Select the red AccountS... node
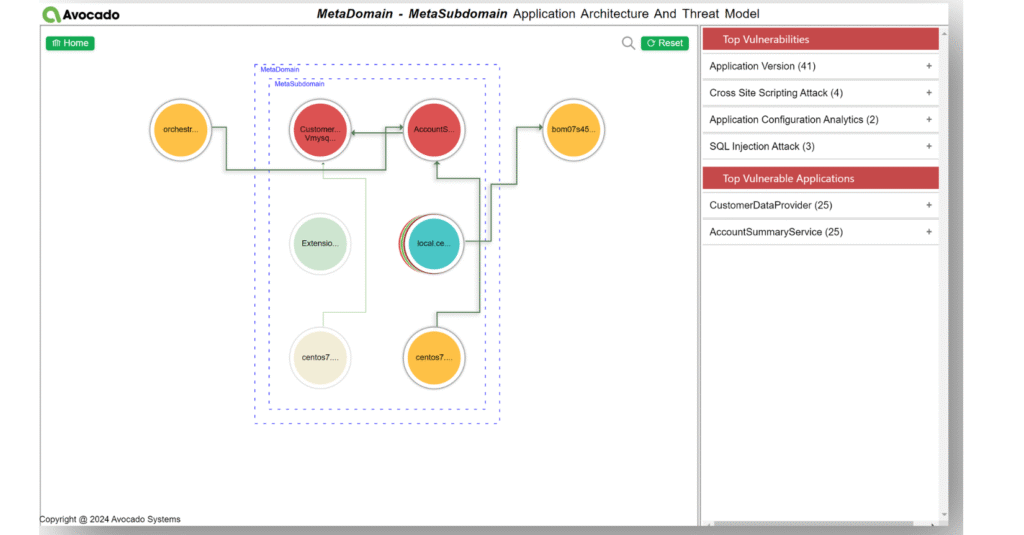The width and height of the screenshot is (1024, 535). pyautogui.click(x=434, y=129)
